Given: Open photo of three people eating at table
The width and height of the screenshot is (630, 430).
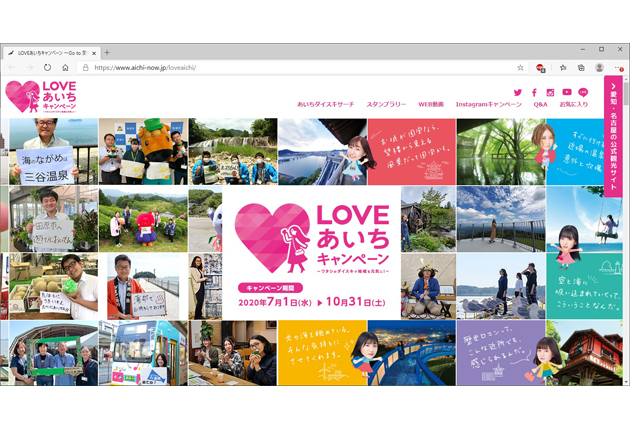Looking at the screenshot, I should tap(233, 353).
